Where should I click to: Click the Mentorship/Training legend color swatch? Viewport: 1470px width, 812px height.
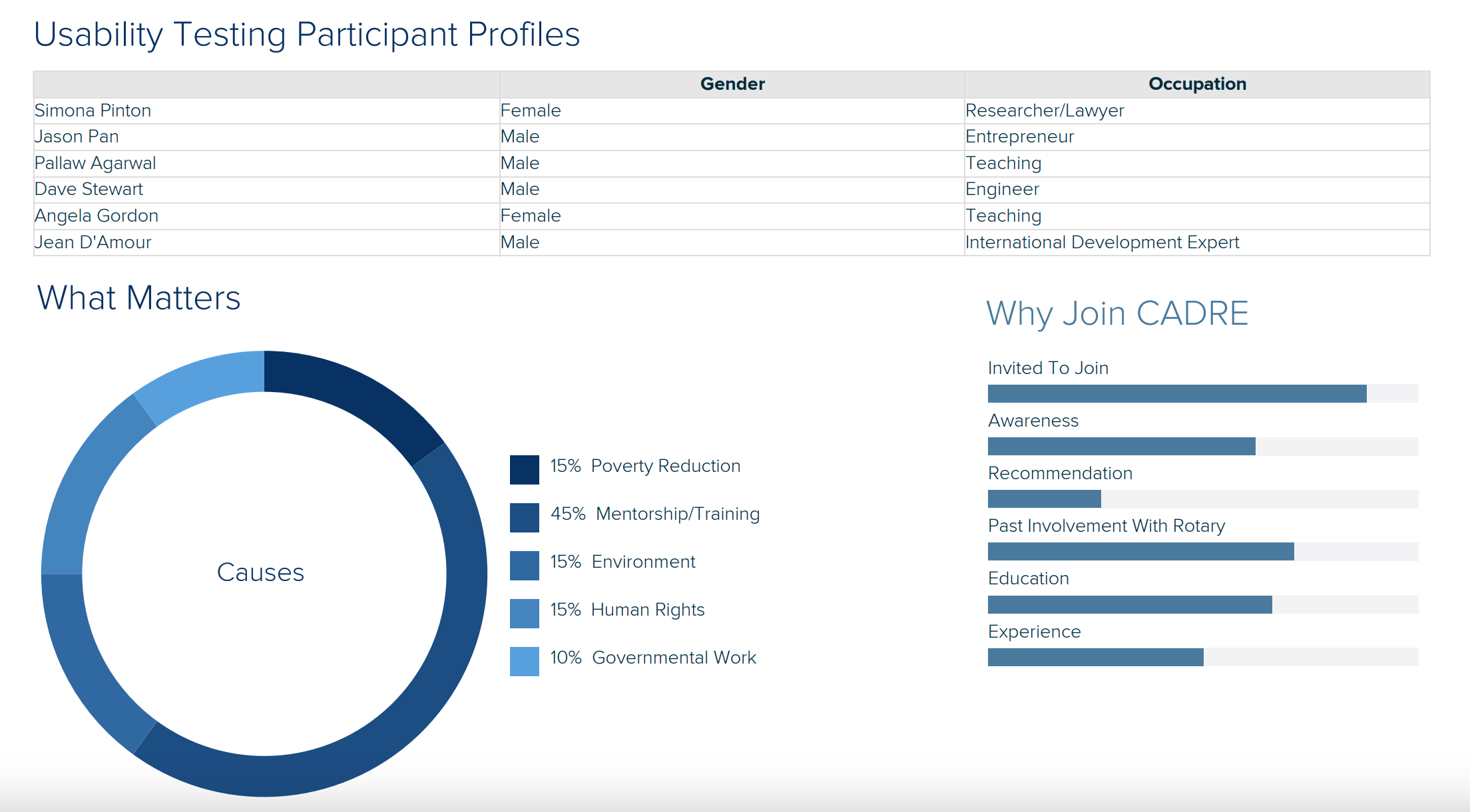tap(524, 517)
